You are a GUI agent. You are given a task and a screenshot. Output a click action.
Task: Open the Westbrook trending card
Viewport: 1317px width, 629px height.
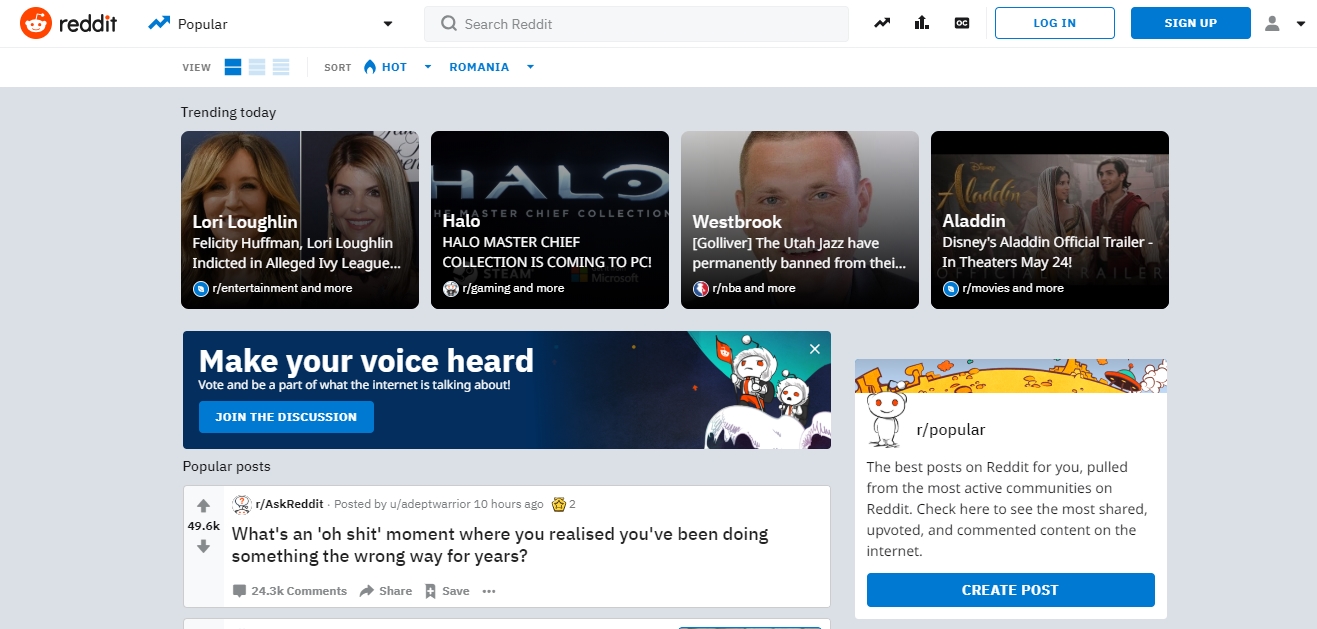(800, 220)
